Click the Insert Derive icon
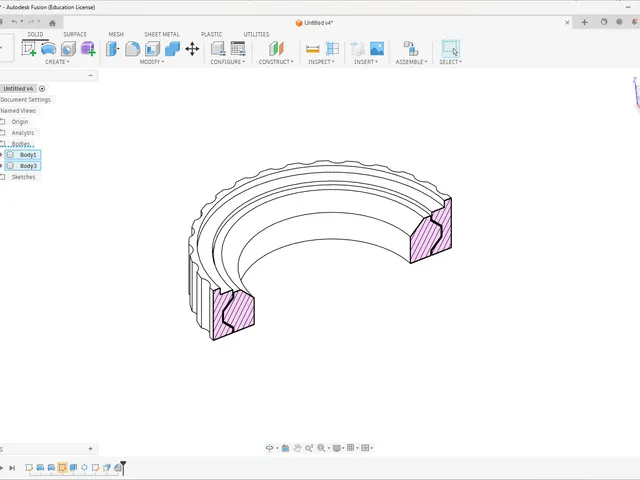 [x=357, y=49]
